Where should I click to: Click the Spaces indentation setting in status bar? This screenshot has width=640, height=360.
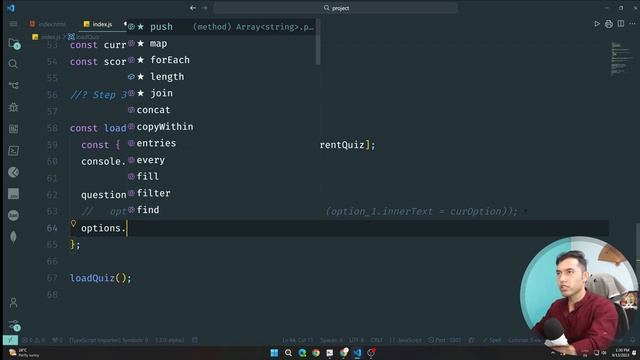[x=331, y=340]
